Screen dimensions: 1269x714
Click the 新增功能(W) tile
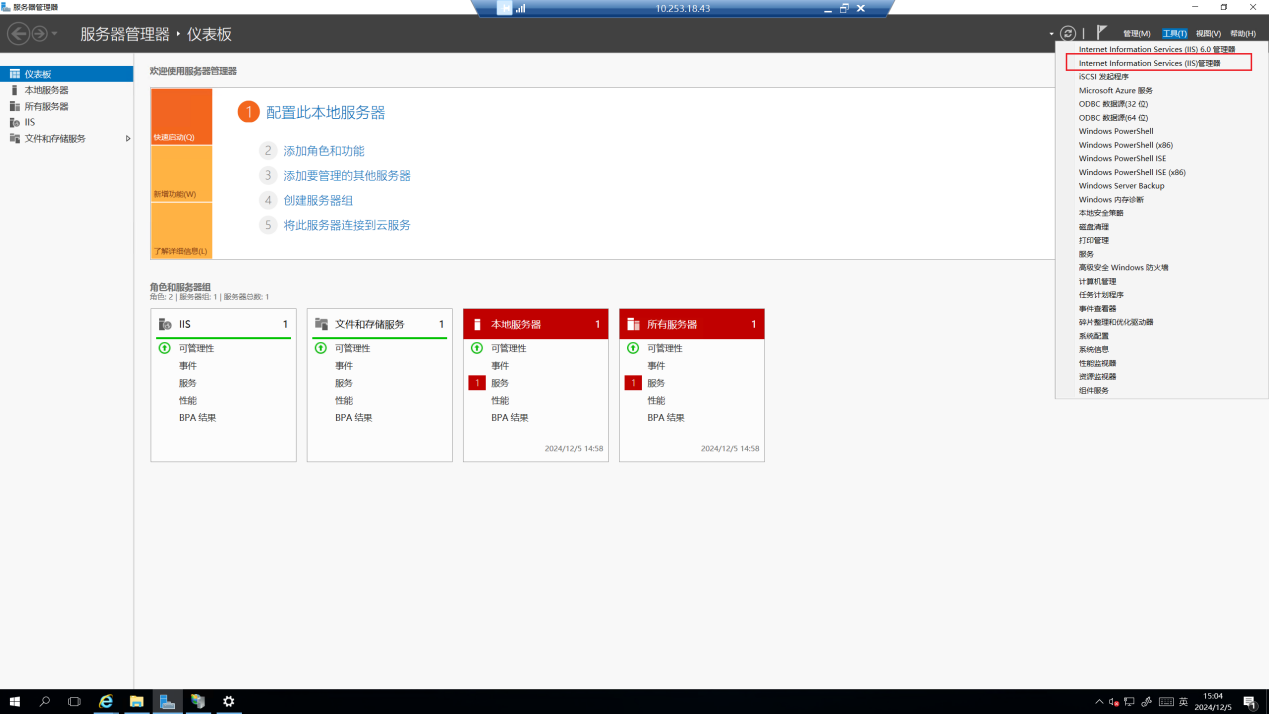pyautogui.click(x=181, y=174)
